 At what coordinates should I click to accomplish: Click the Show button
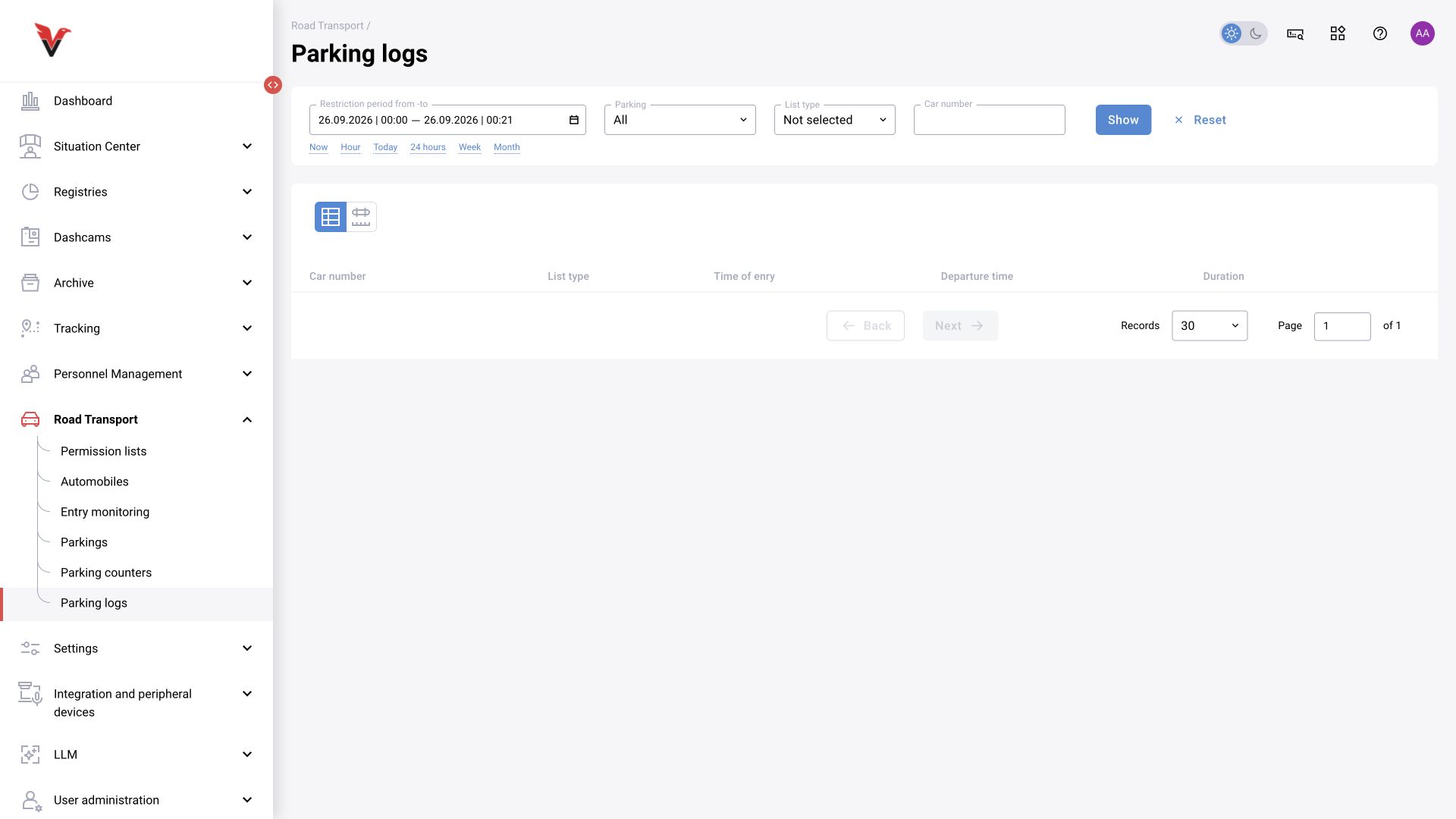pyautogui.click(x=1123, y=120)
